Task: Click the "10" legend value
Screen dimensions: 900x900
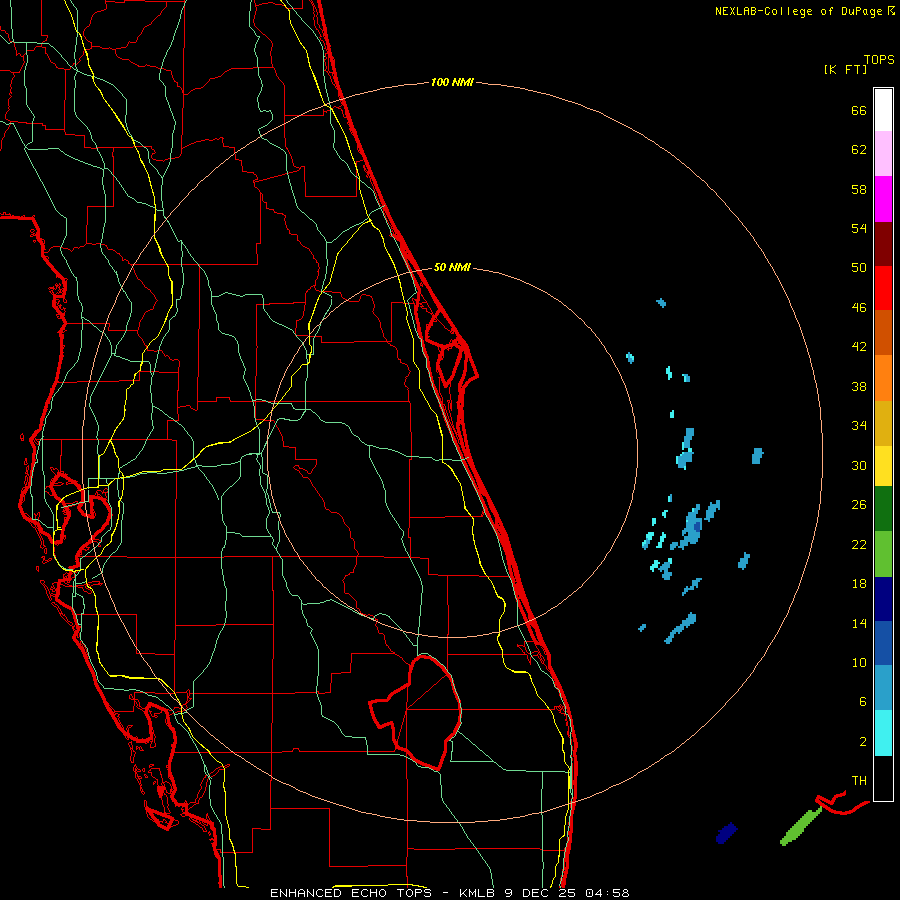Action: tap(859, 662)
